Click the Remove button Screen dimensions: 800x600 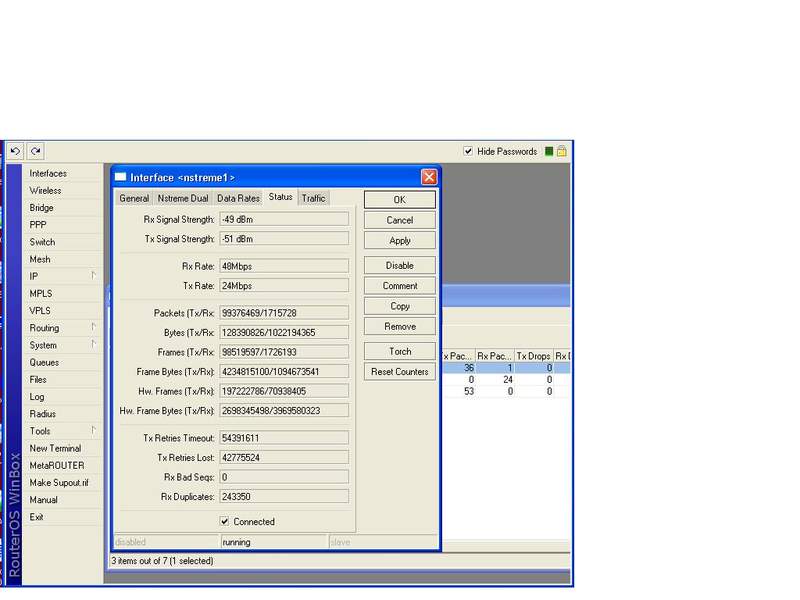[399, 327]
